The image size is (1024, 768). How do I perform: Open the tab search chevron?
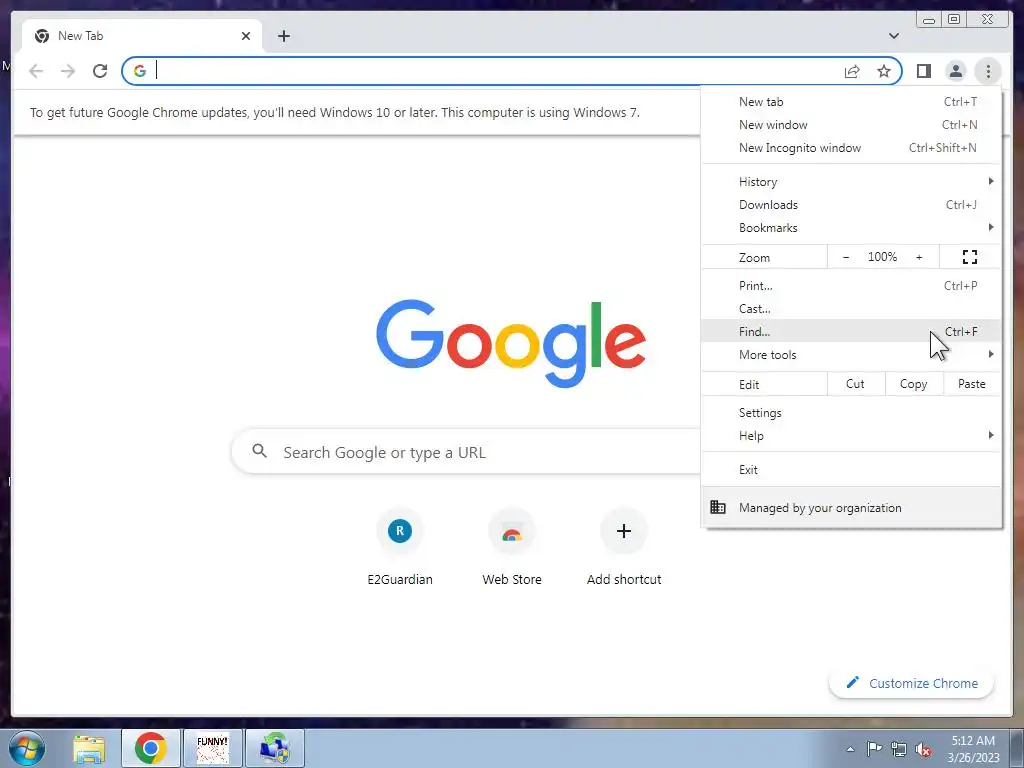(893, 36)
